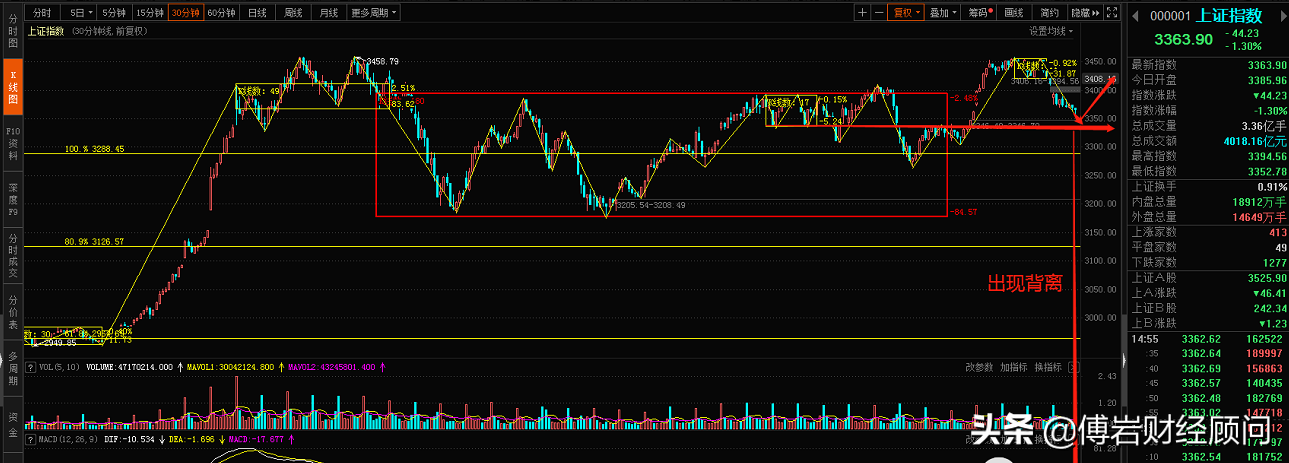The height and width of the screenshot is (463, 1289).
Task: Toggle 画线 drawing tools
Action: [1013, 13]
